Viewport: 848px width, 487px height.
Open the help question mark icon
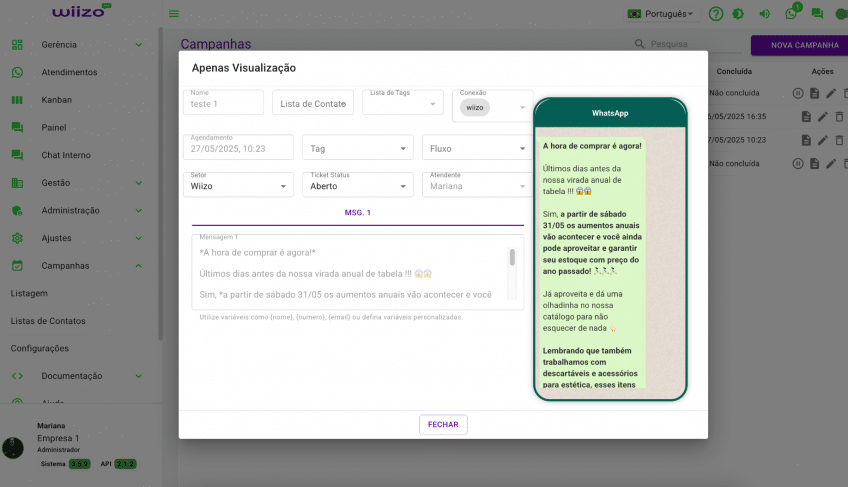tap(715, 14)
